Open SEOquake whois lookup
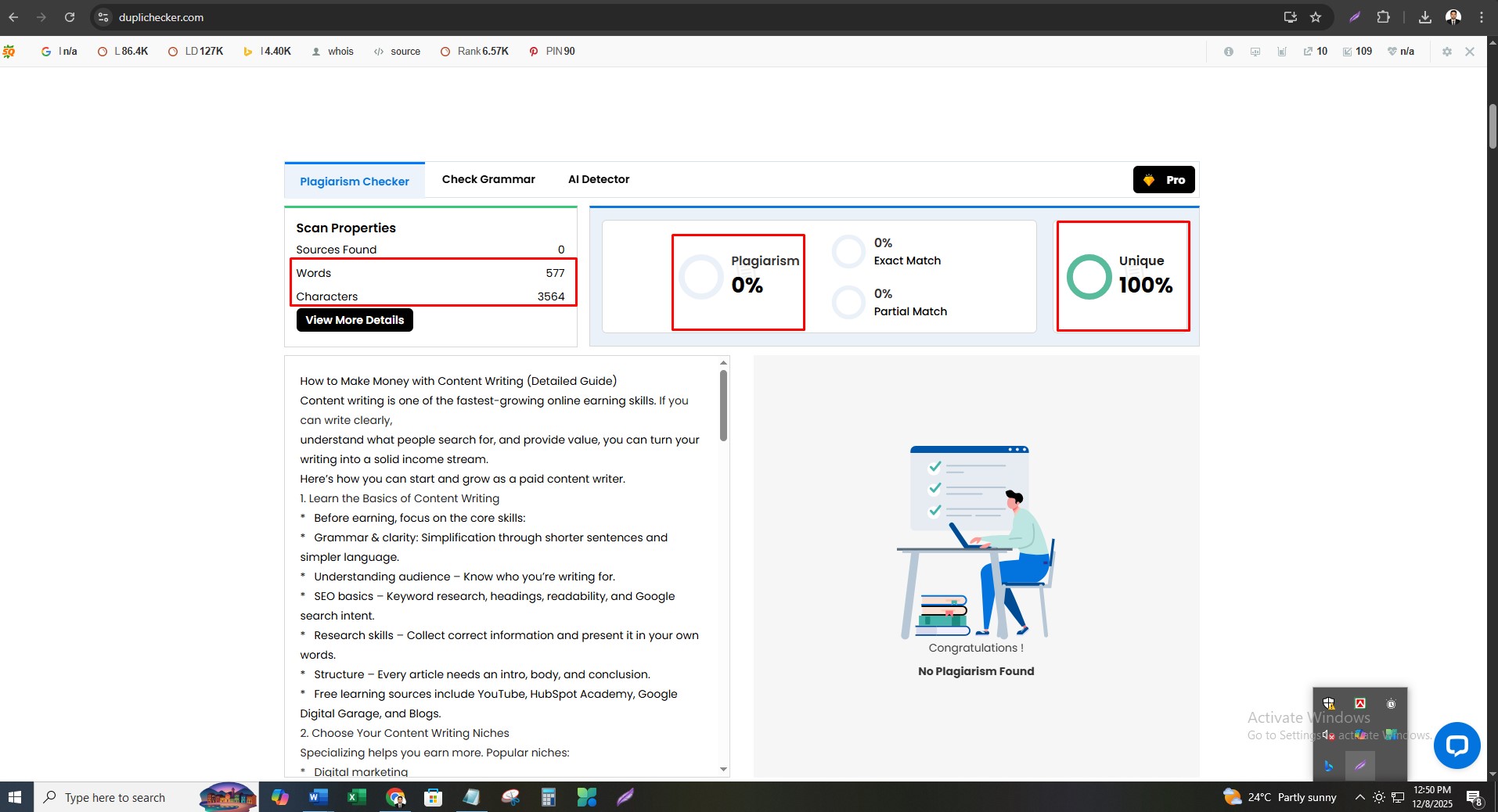The width and height of the screenshot is (1498, 812). coord(340,52)
